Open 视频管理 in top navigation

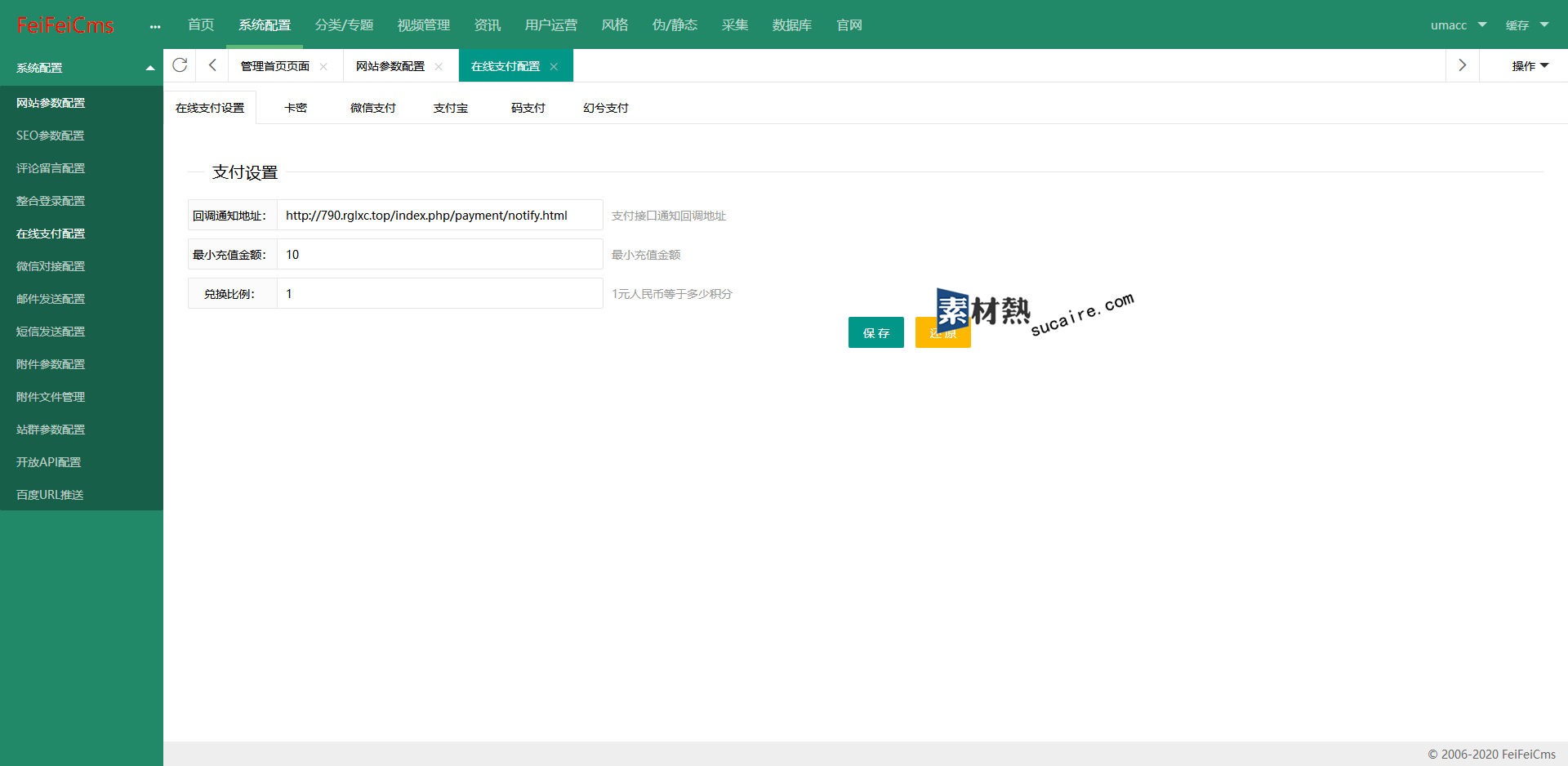pyautogui.click(x=423, y=25)
